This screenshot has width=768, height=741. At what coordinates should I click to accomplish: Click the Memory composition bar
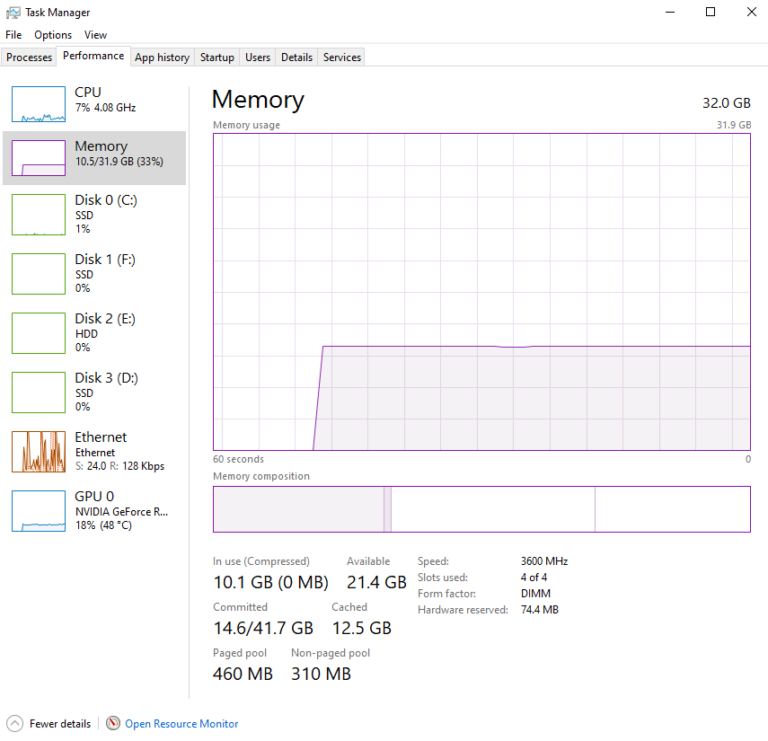(481, 509)
